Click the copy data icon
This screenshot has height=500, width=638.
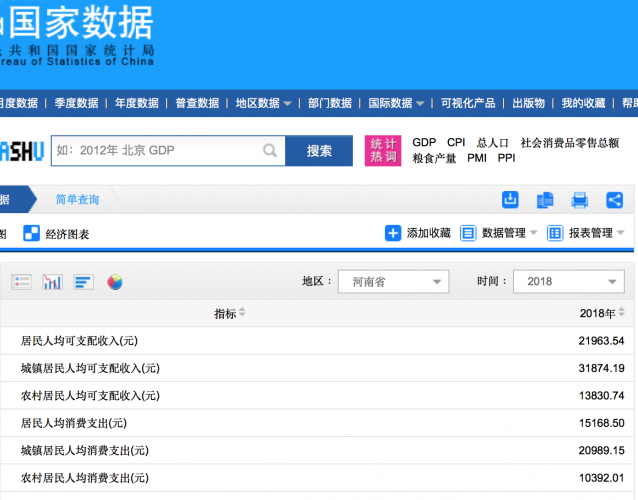click(x=545, y=200)
